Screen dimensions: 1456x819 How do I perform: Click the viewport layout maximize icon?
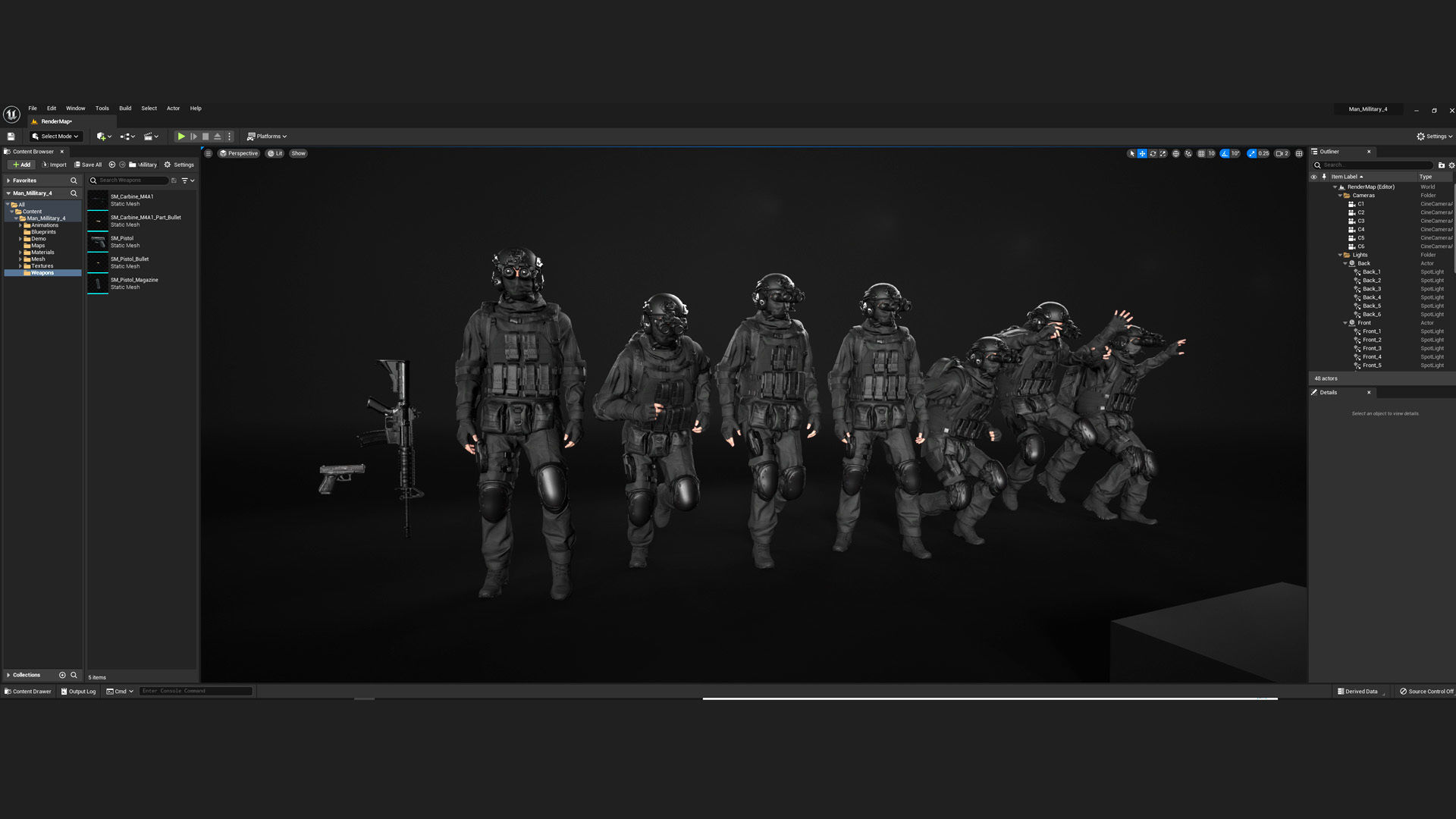pyautogui.click(x=1299, y=153)
